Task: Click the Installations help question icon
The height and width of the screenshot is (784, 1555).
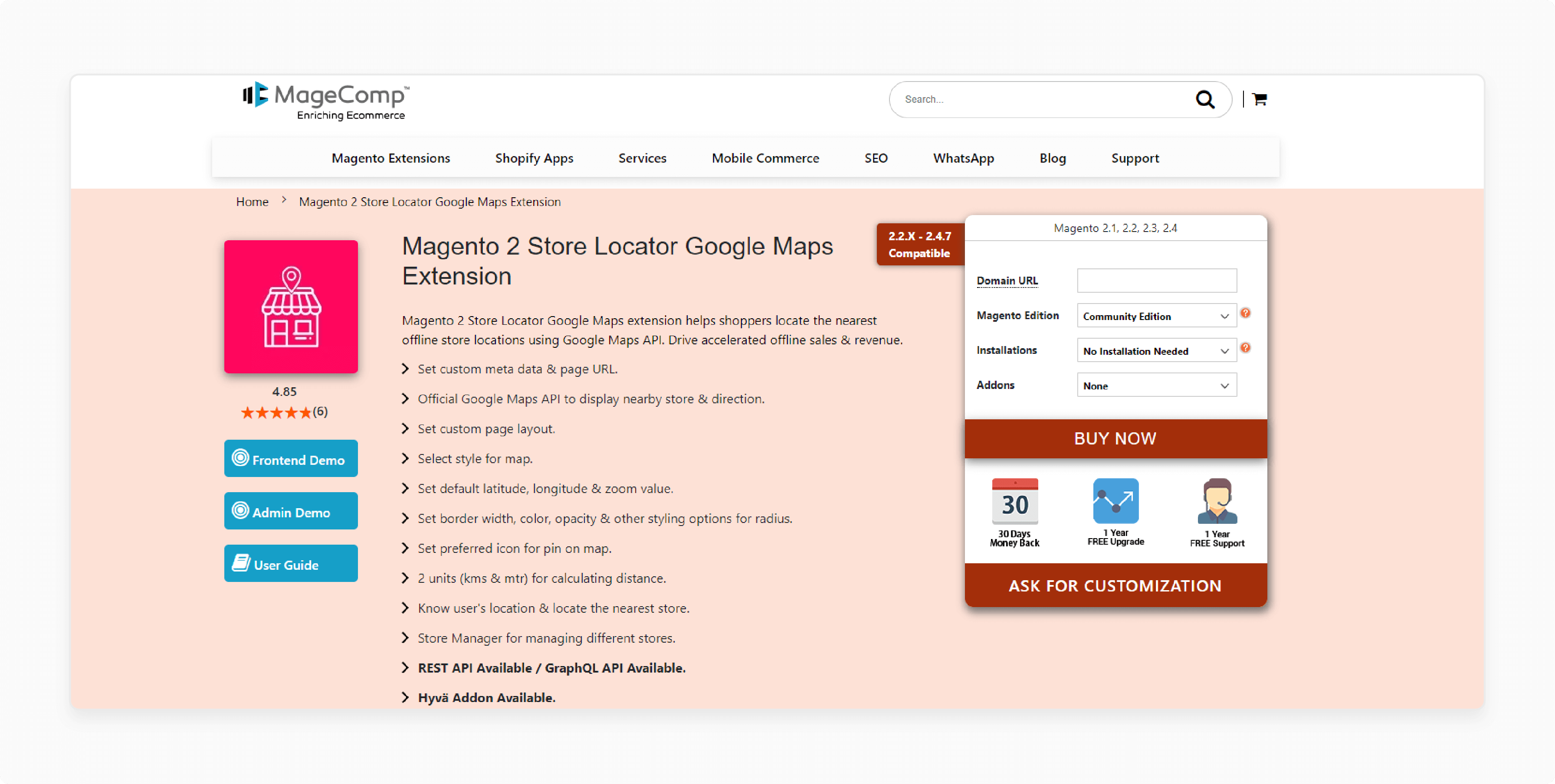Action: pos(1245,348)
